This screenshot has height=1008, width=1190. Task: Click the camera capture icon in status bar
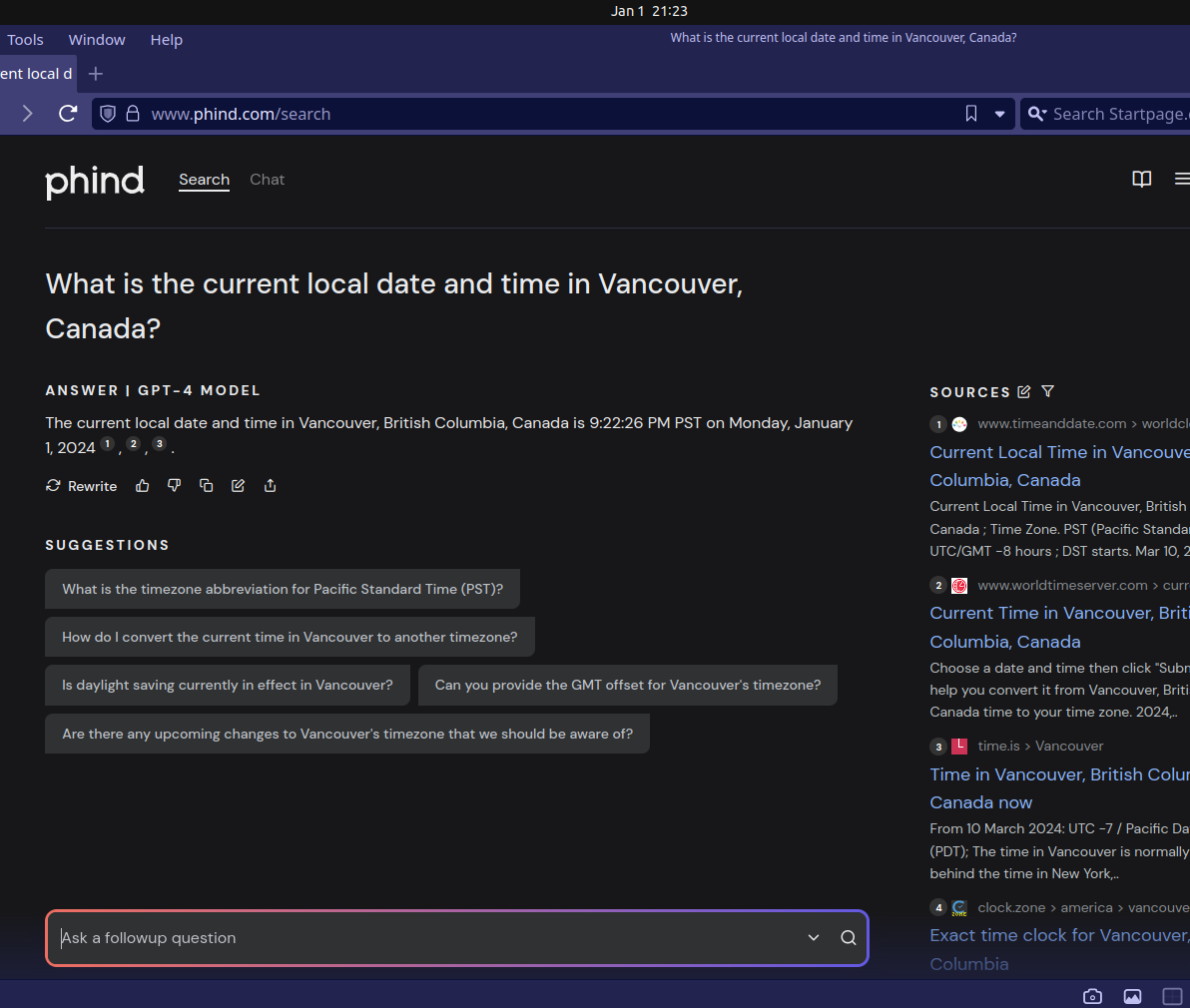click(x=1092, y=996)
